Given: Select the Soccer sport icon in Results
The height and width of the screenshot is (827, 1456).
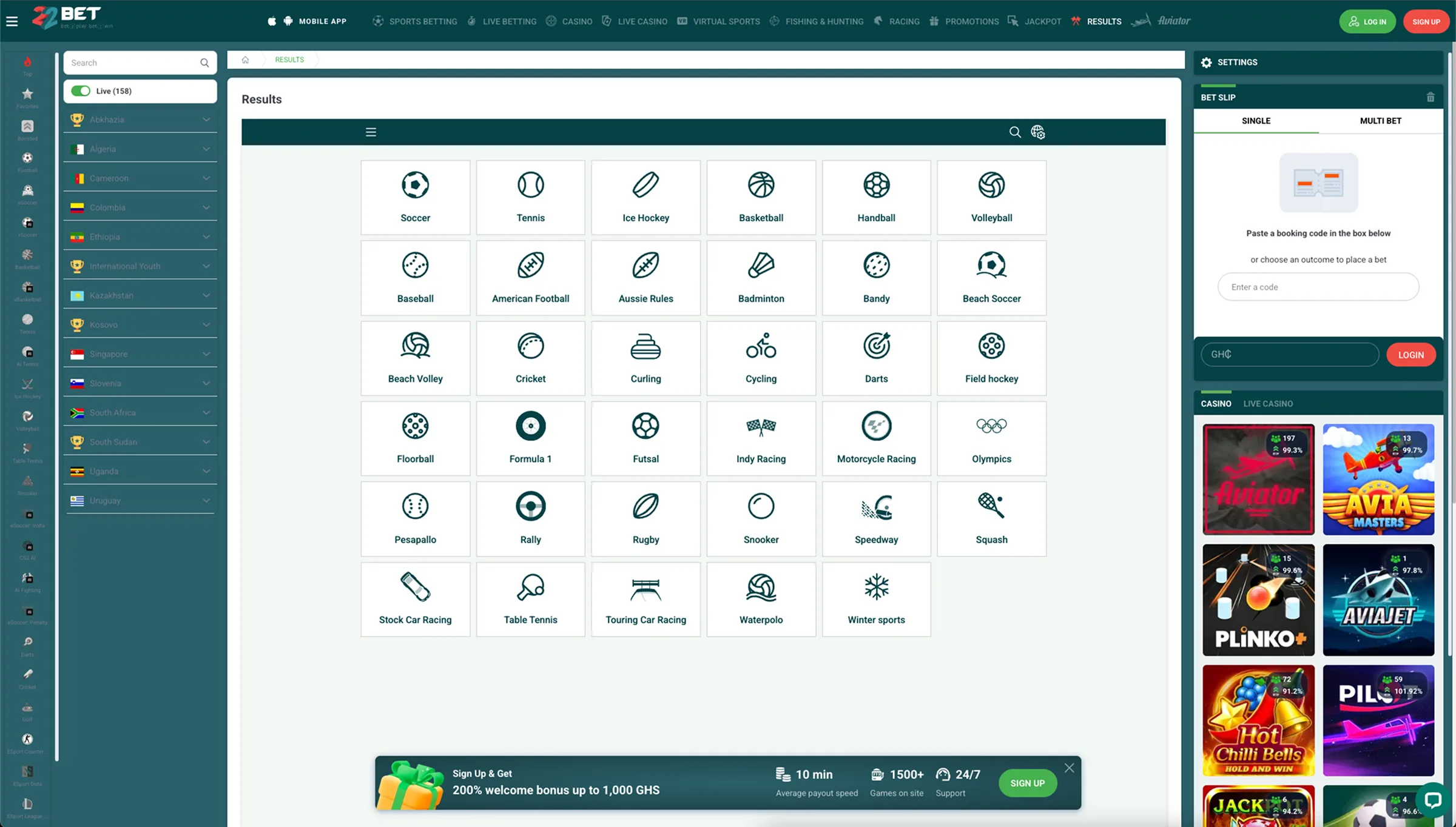Looking at the screenshot, I should [x=415, y=197].
